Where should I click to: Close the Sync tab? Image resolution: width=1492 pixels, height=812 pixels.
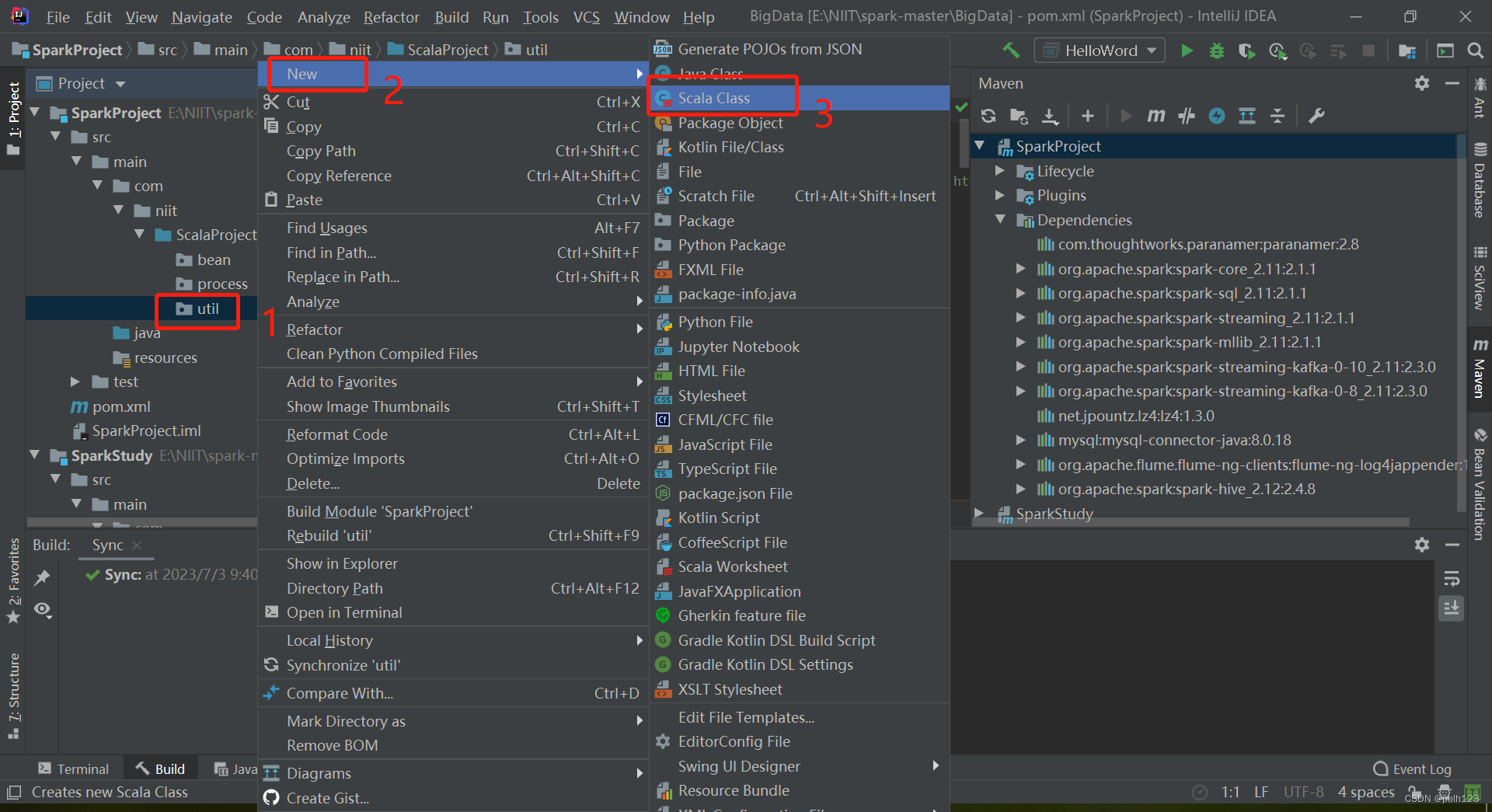point(137,545)
